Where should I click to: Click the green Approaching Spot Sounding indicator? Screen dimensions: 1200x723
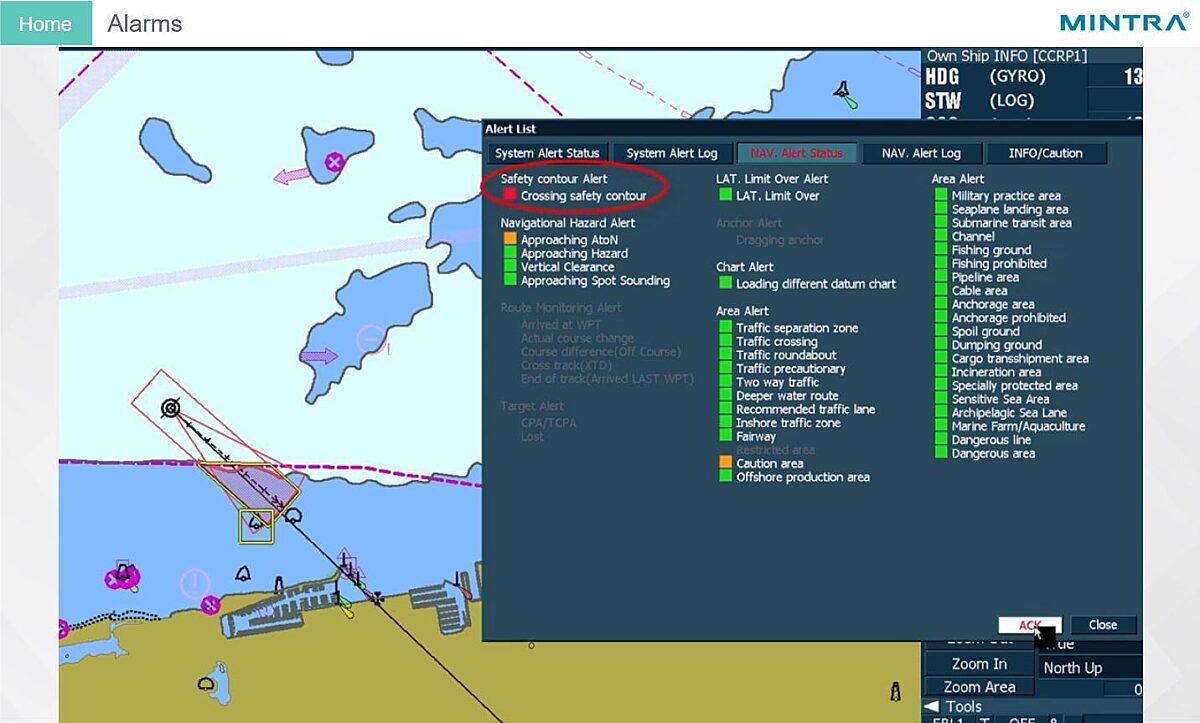pyautogui.click(x=510, y=281)
